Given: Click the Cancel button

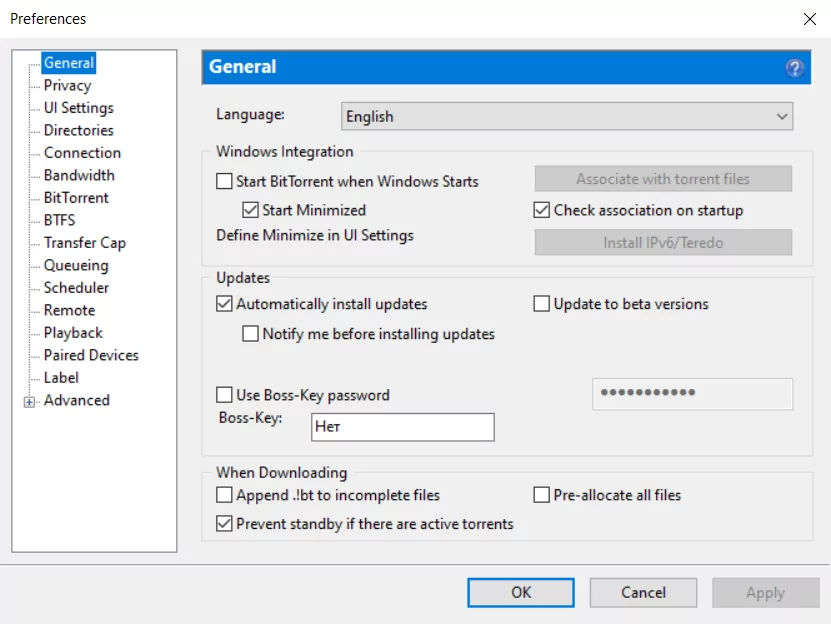Looking at the screenshot, I should (643, 592).
